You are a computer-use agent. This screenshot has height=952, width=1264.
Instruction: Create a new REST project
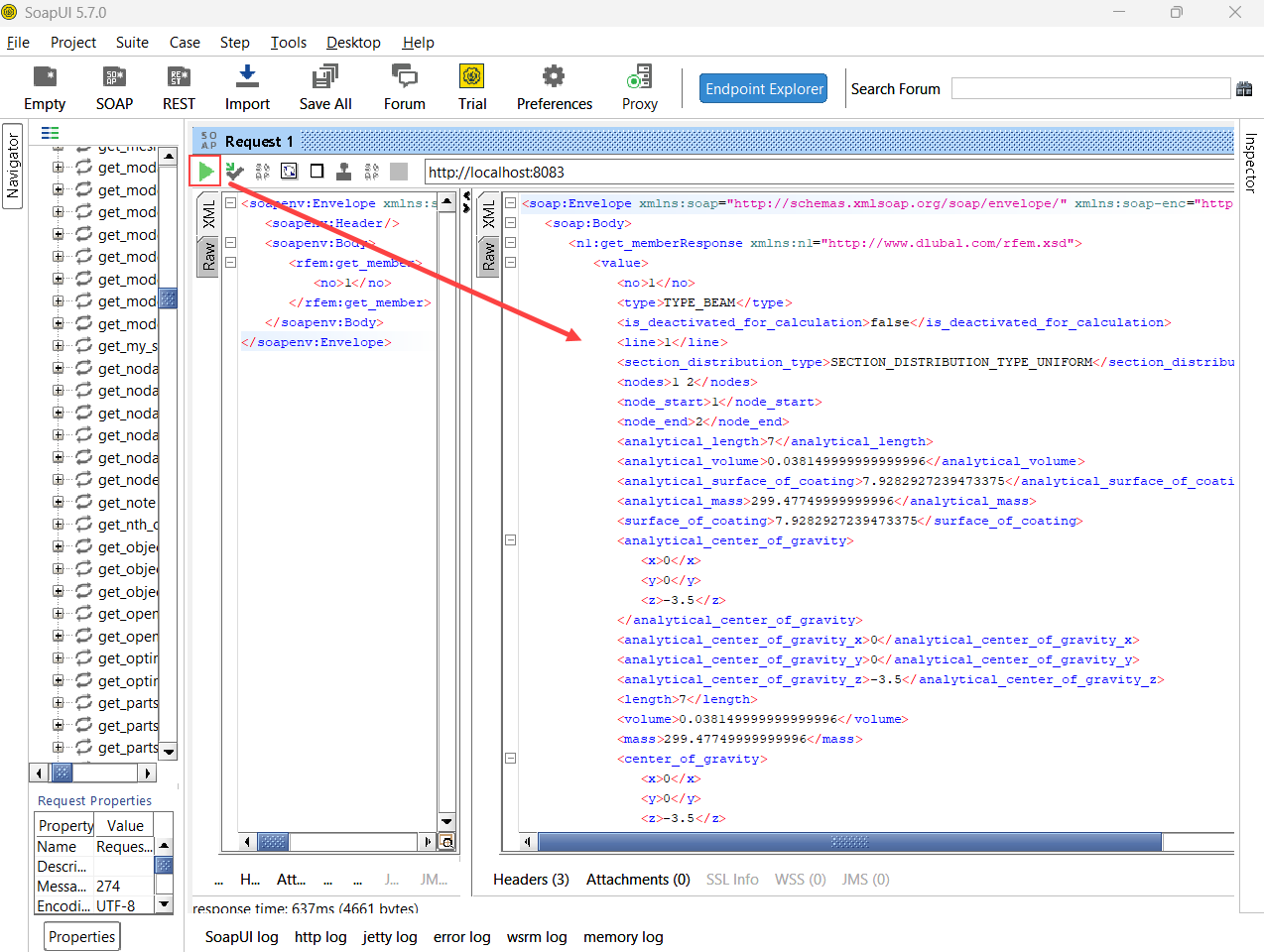(178, 87)
